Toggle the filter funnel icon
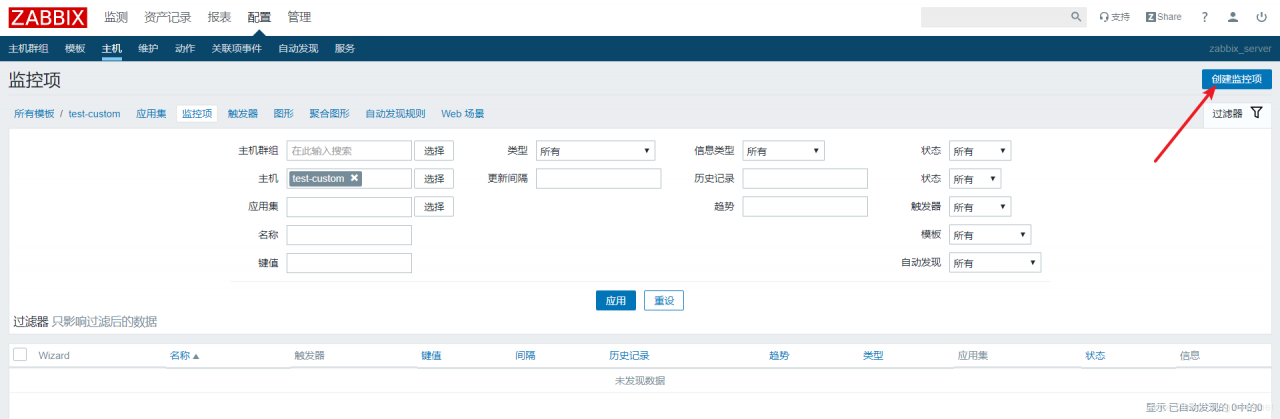The height and width of the screenshot is (419, 1280). [x=1257, y=113]
